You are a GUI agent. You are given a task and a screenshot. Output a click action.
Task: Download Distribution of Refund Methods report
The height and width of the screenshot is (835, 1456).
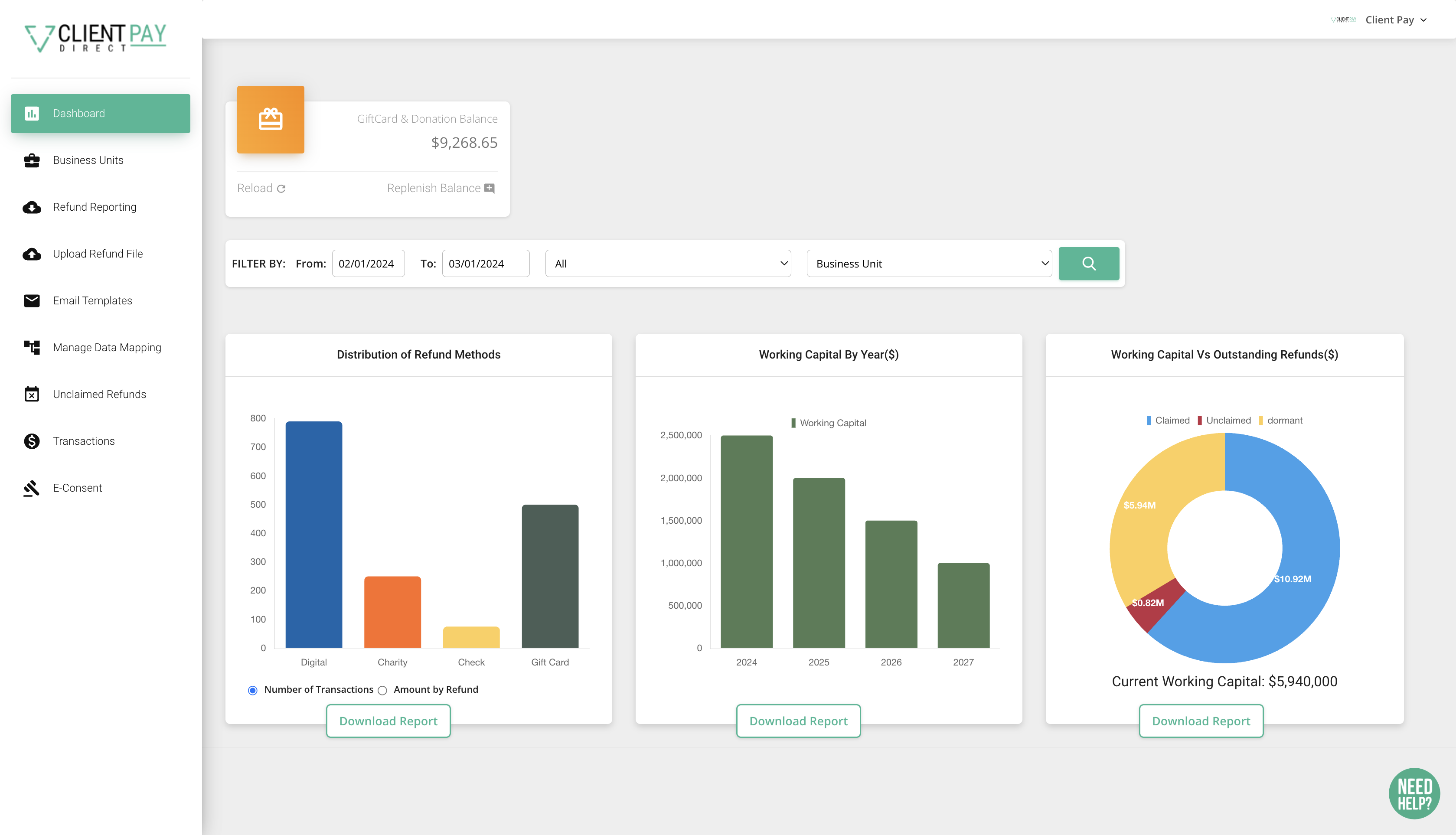coord(388,721)
